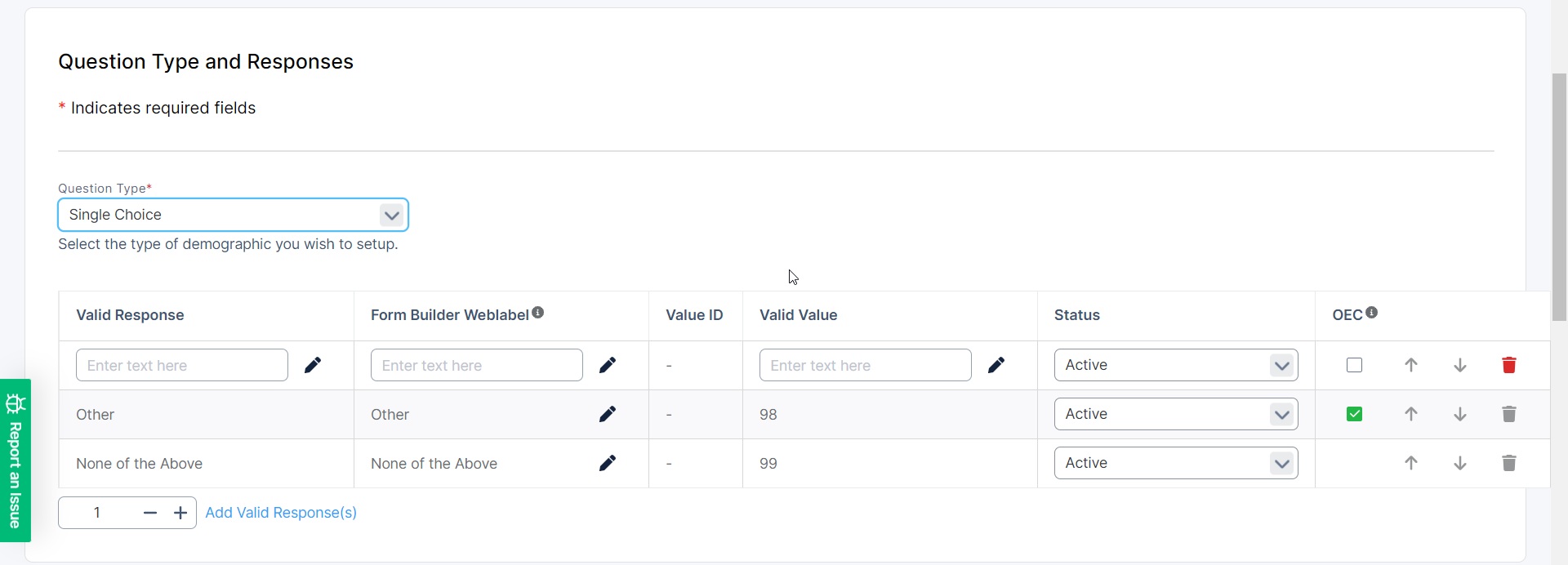Uncheck the OEC checkbox for Other
The width and height of the screenshot is (1568, 565).
click(x=1354, y=414)
